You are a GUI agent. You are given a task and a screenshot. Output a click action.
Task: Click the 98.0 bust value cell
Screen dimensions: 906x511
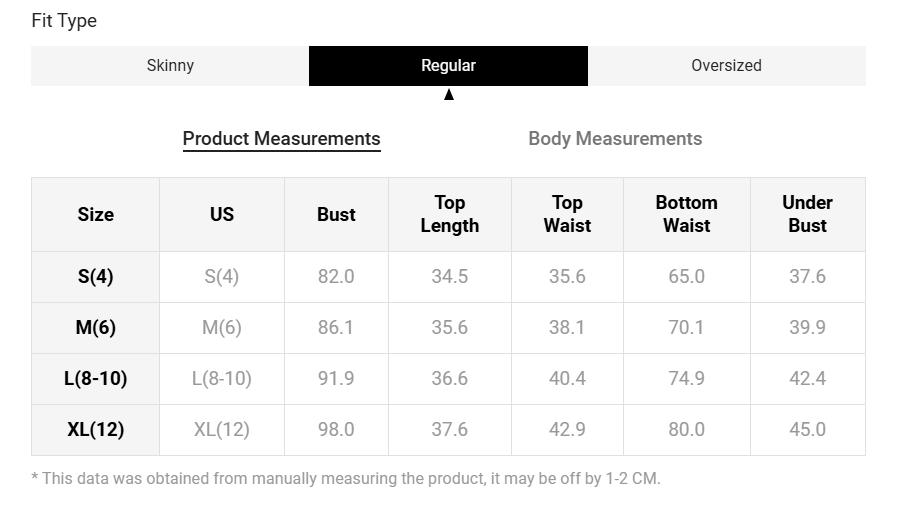click(336, 430)
